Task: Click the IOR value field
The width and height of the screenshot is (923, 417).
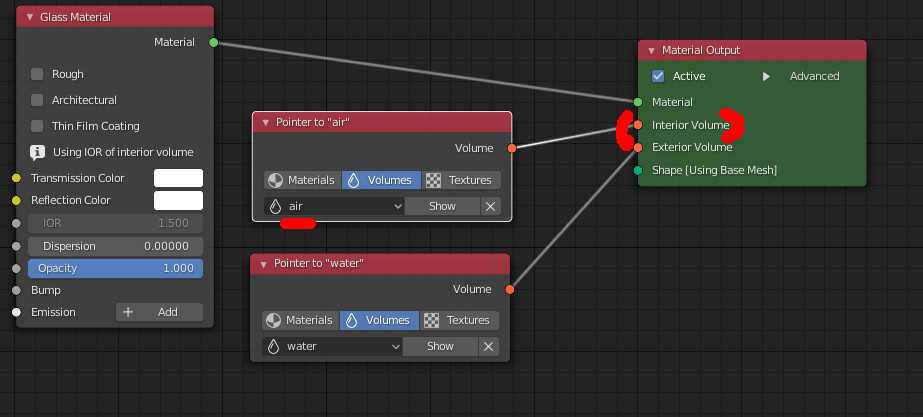Action: click(115, 223)
